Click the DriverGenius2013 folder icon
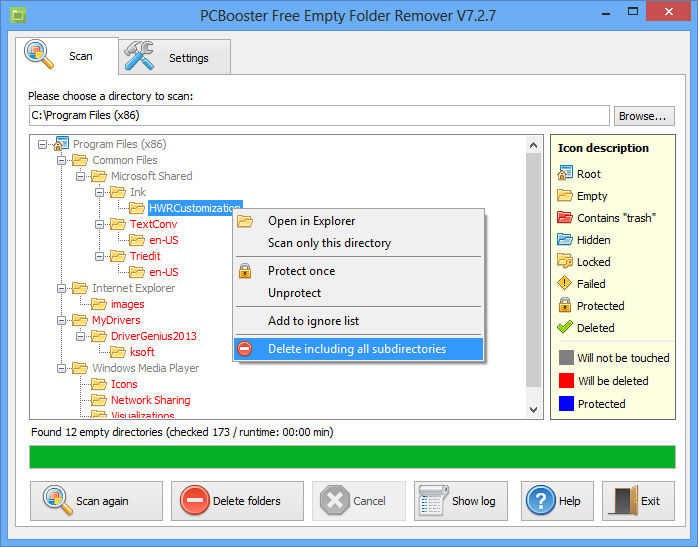Viewport: 698px width, 547px height. (98, 336)
